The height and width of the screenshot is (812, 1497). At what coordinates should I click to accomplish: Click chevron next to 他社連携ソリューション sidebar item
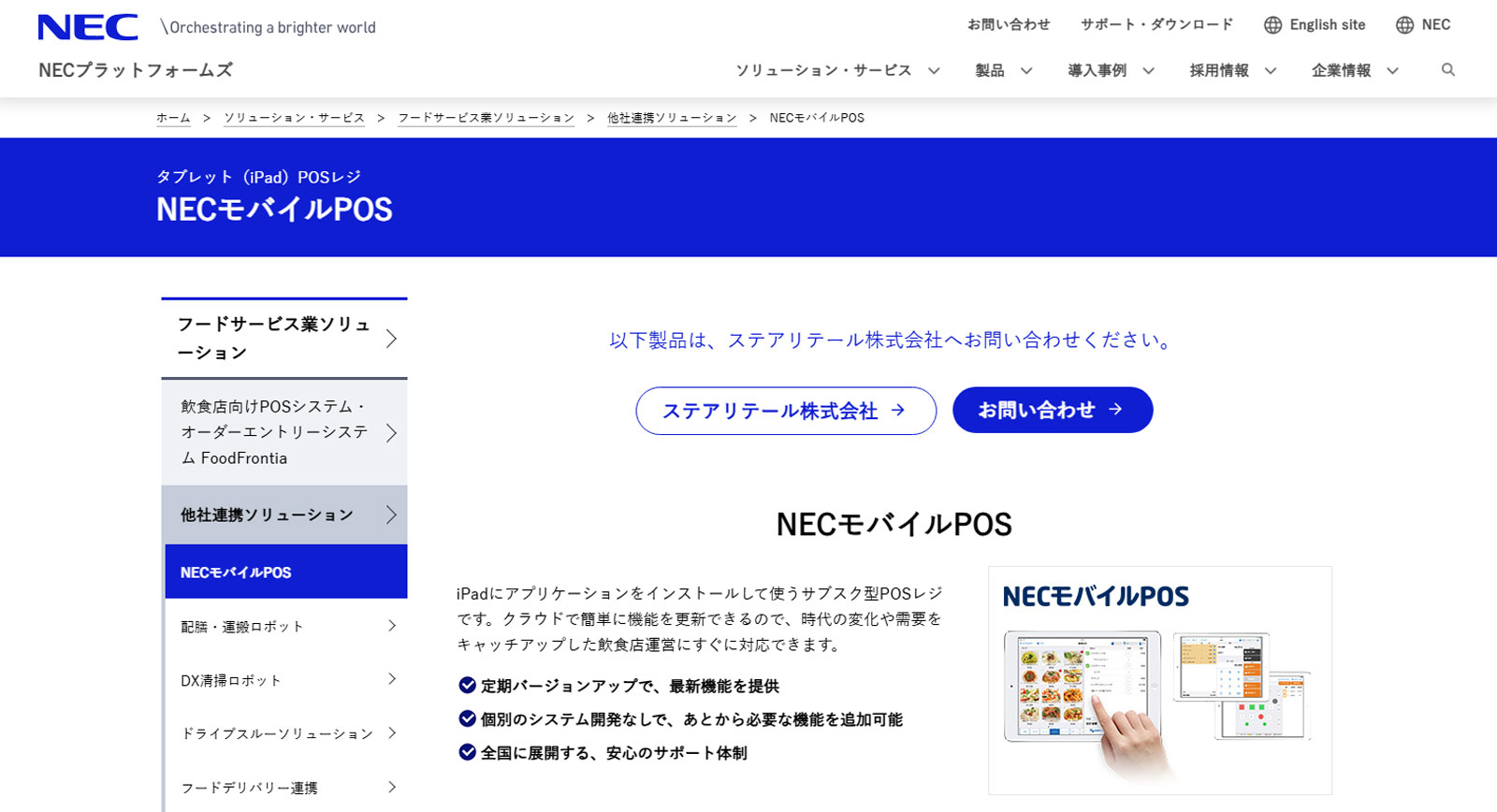point(391,515)
